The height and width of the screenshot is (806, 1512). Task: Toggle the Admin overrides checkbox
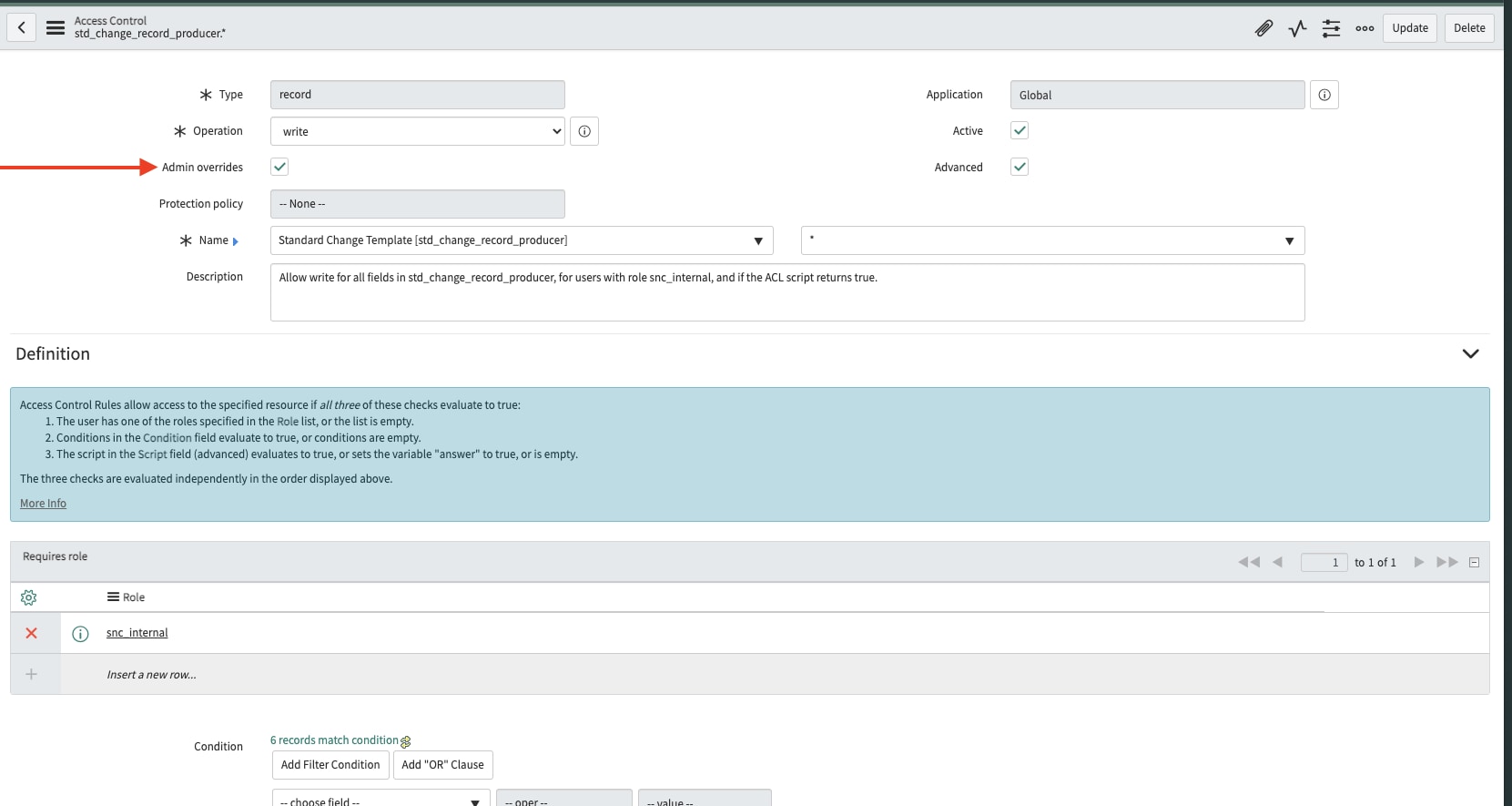coord(279,167)
